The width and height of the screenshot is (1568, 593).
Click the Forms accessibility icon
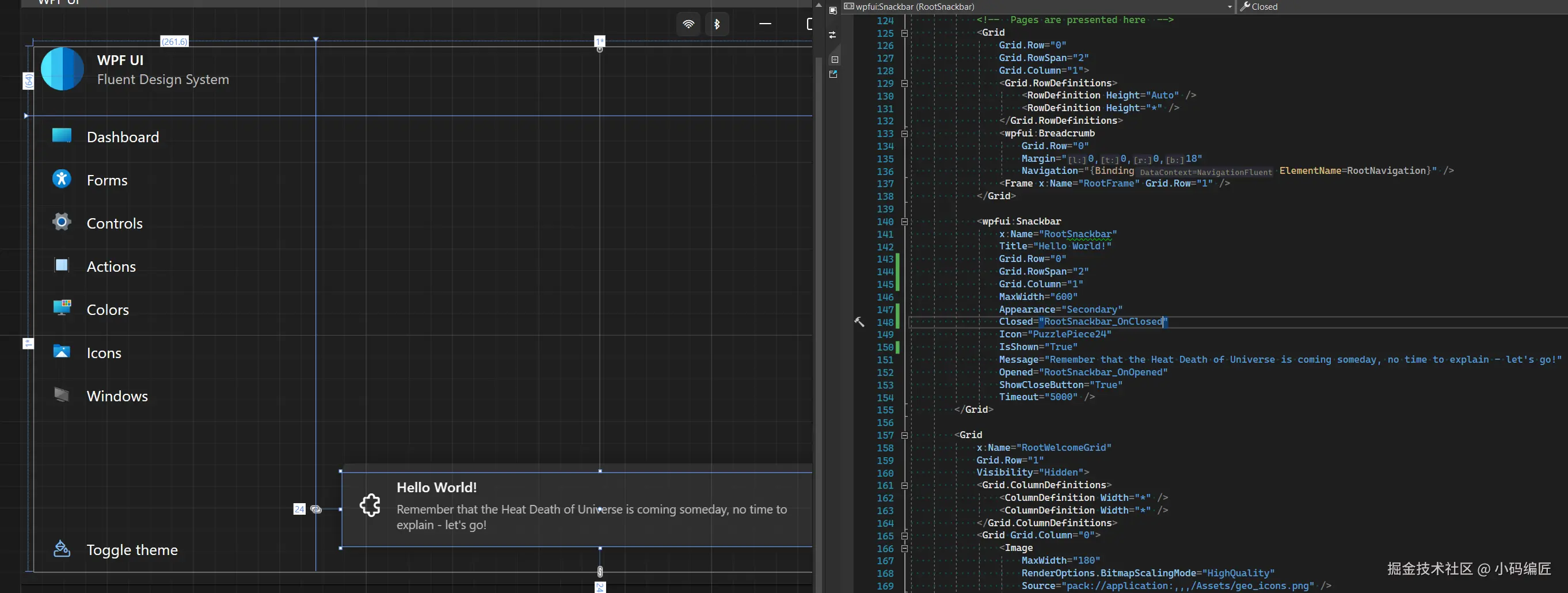(x=62, y=179)
